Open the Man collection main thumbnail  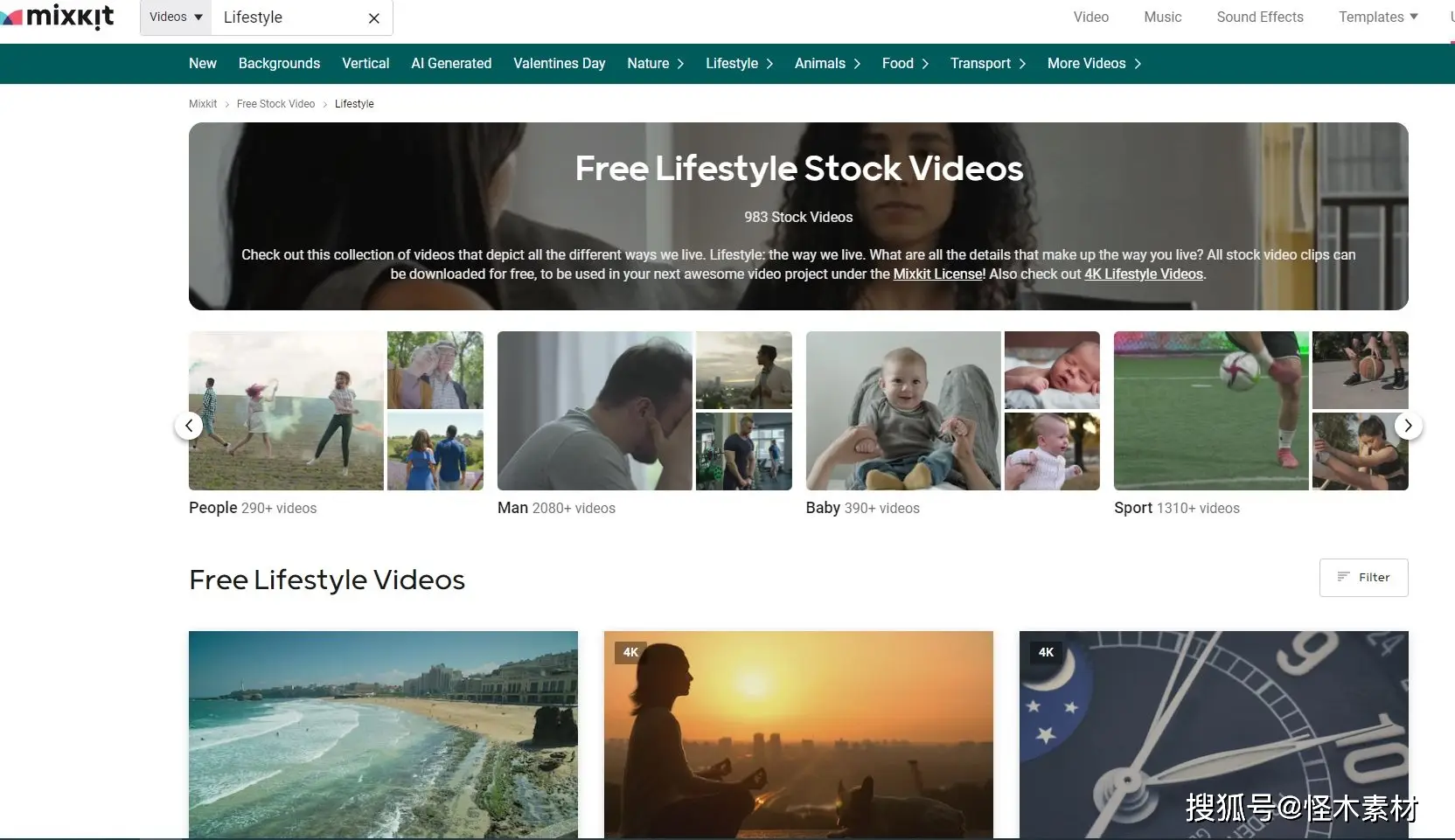click(595, 410)
